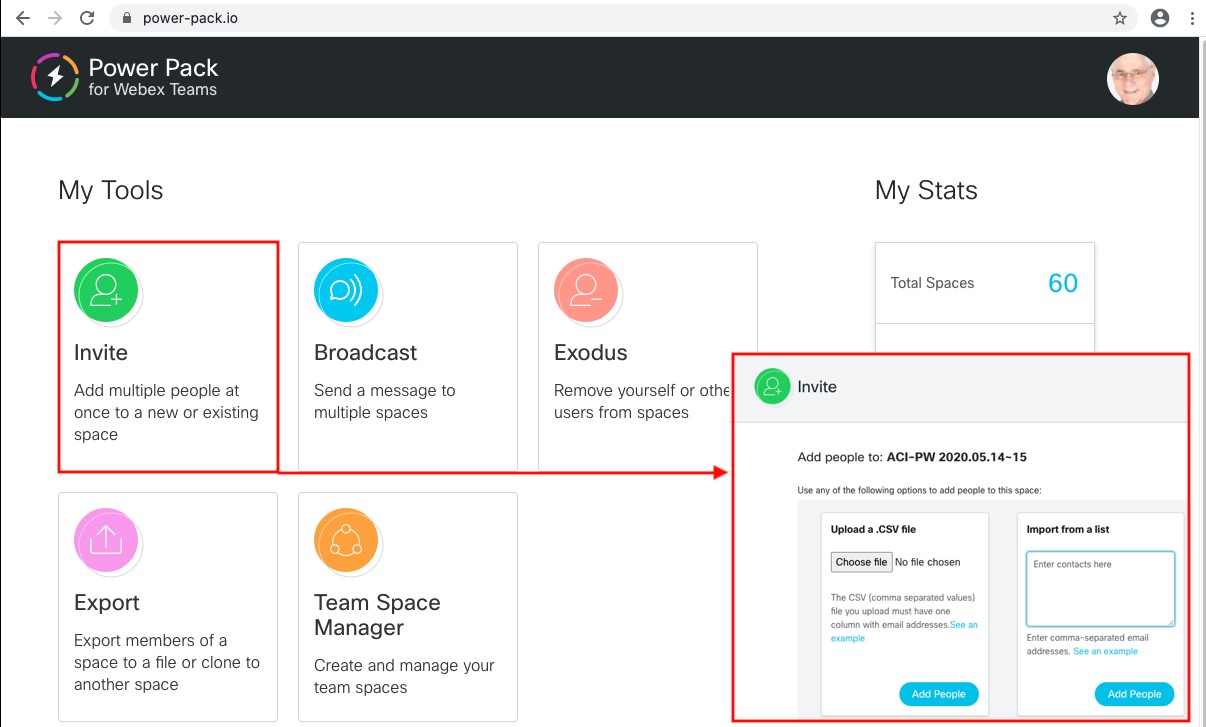Click the blue Broadcast speech bubble icon

(x=346, y=290)
